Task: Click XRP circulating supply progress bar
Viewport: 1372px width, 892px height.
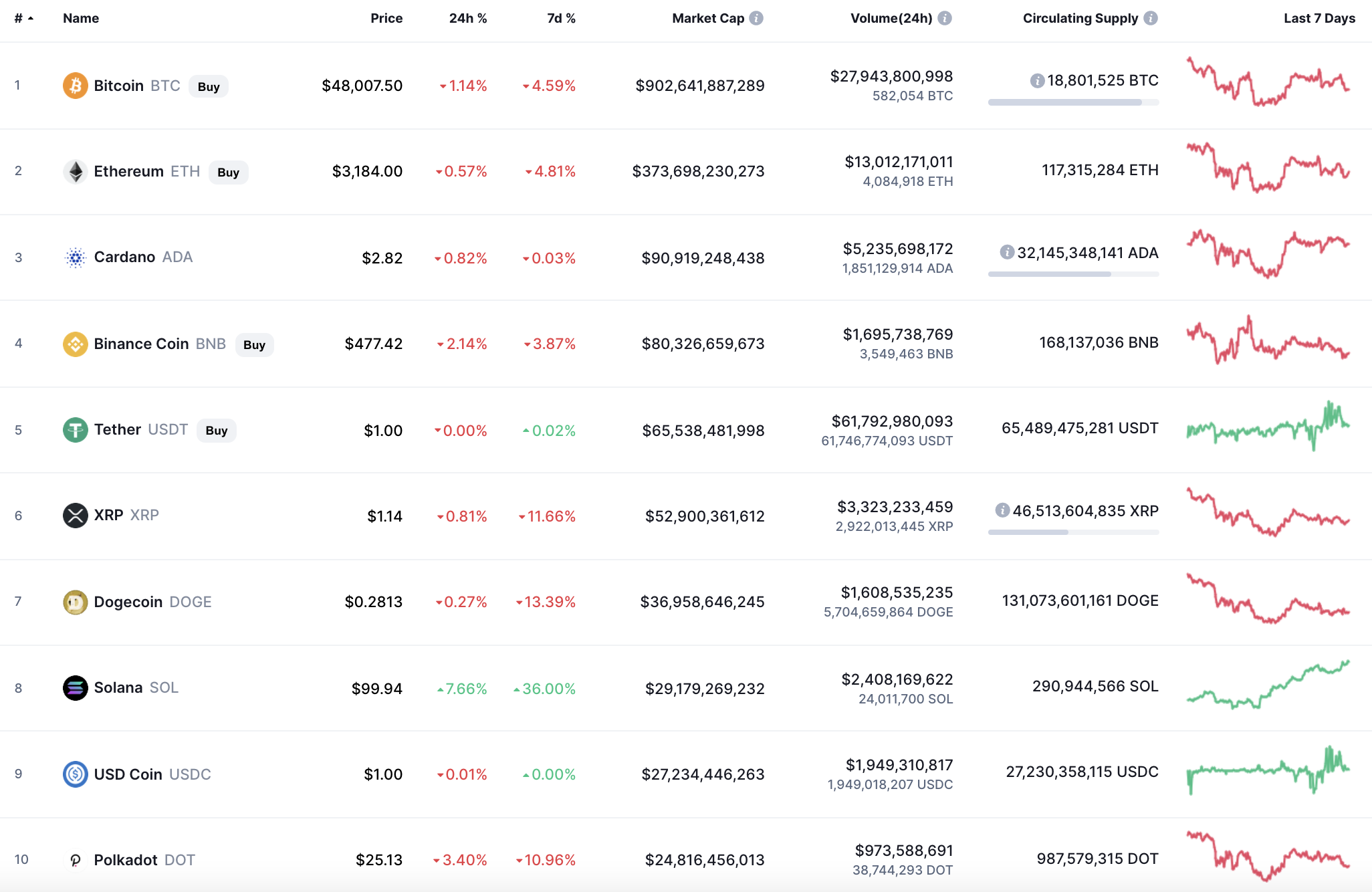Action: (1074, 532)
